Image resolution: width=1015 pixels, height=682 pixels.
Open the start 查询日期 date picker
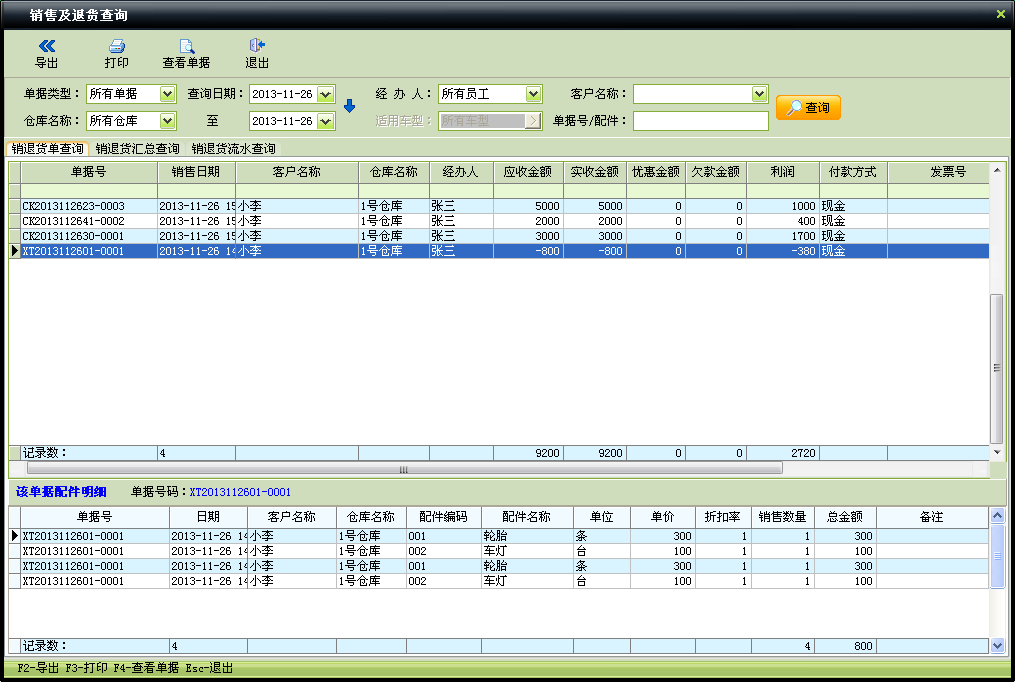coord(325,94)
